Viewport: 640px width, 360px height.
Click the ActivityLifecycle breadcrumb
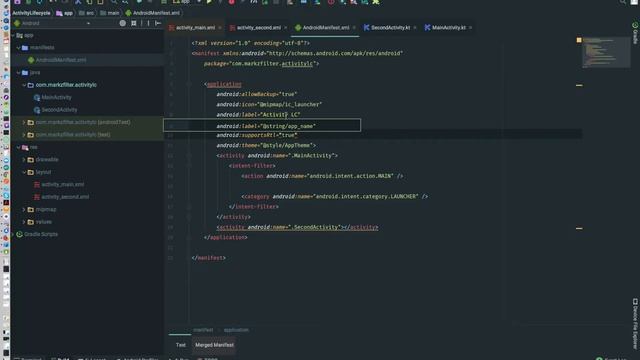pos(31,13)
